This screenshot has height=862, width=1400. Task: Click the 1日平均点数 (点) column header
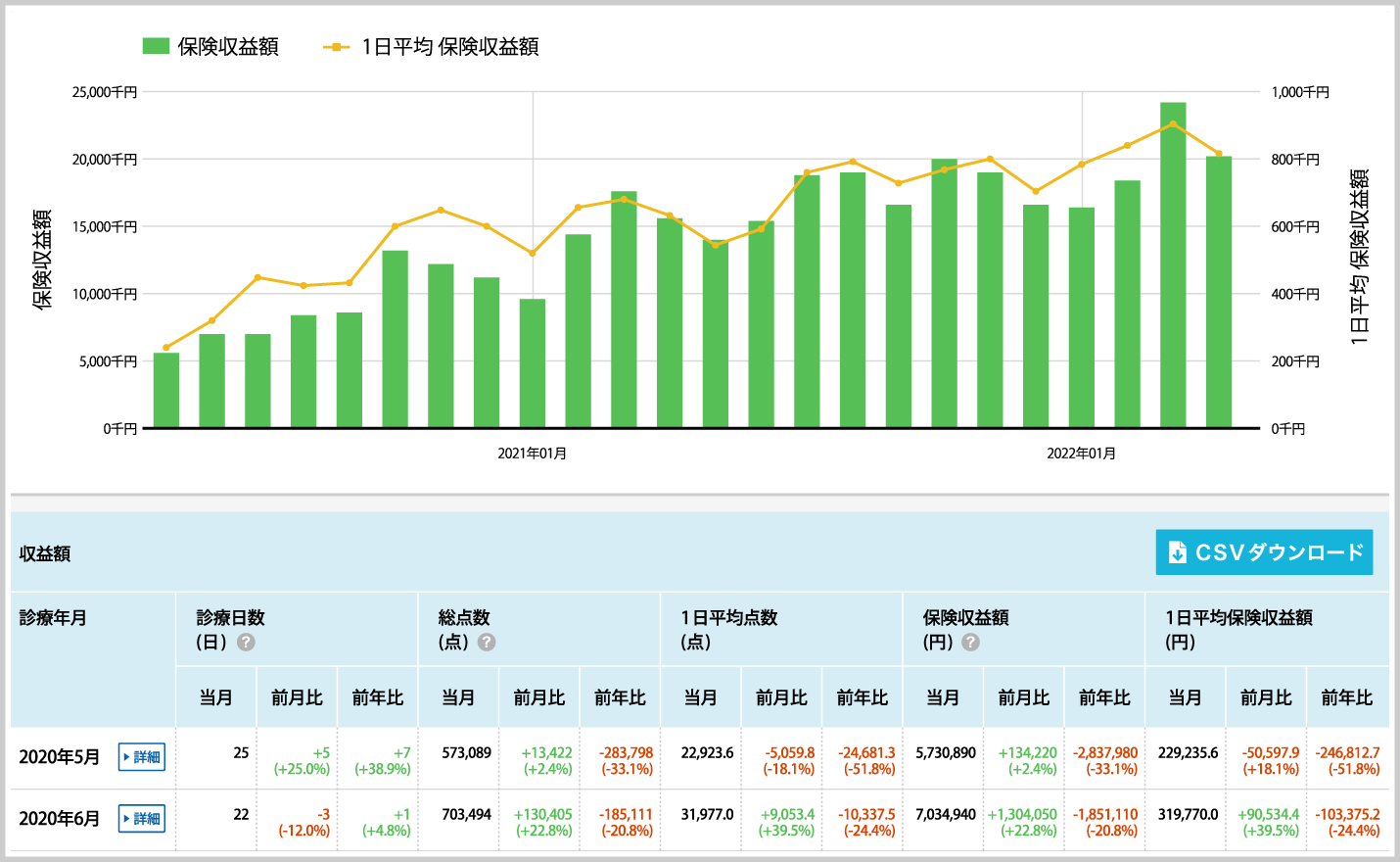click(729, 629)
